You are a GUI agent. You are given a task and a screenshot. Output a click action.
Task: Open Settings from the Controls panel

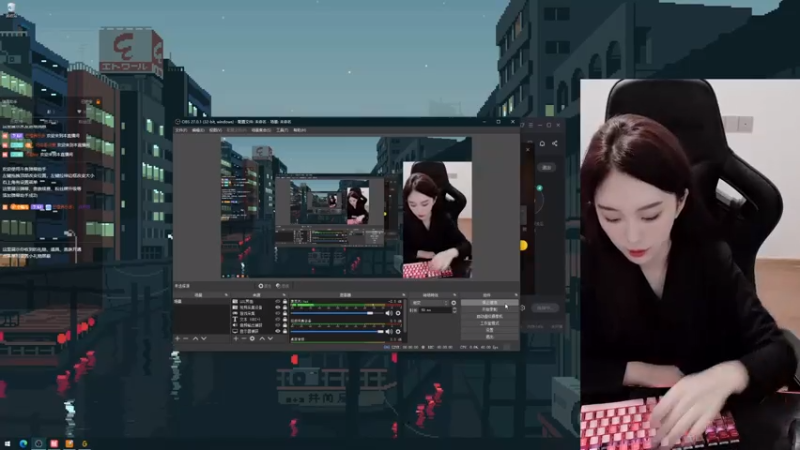pyautogui.click(x=490, y=330)
